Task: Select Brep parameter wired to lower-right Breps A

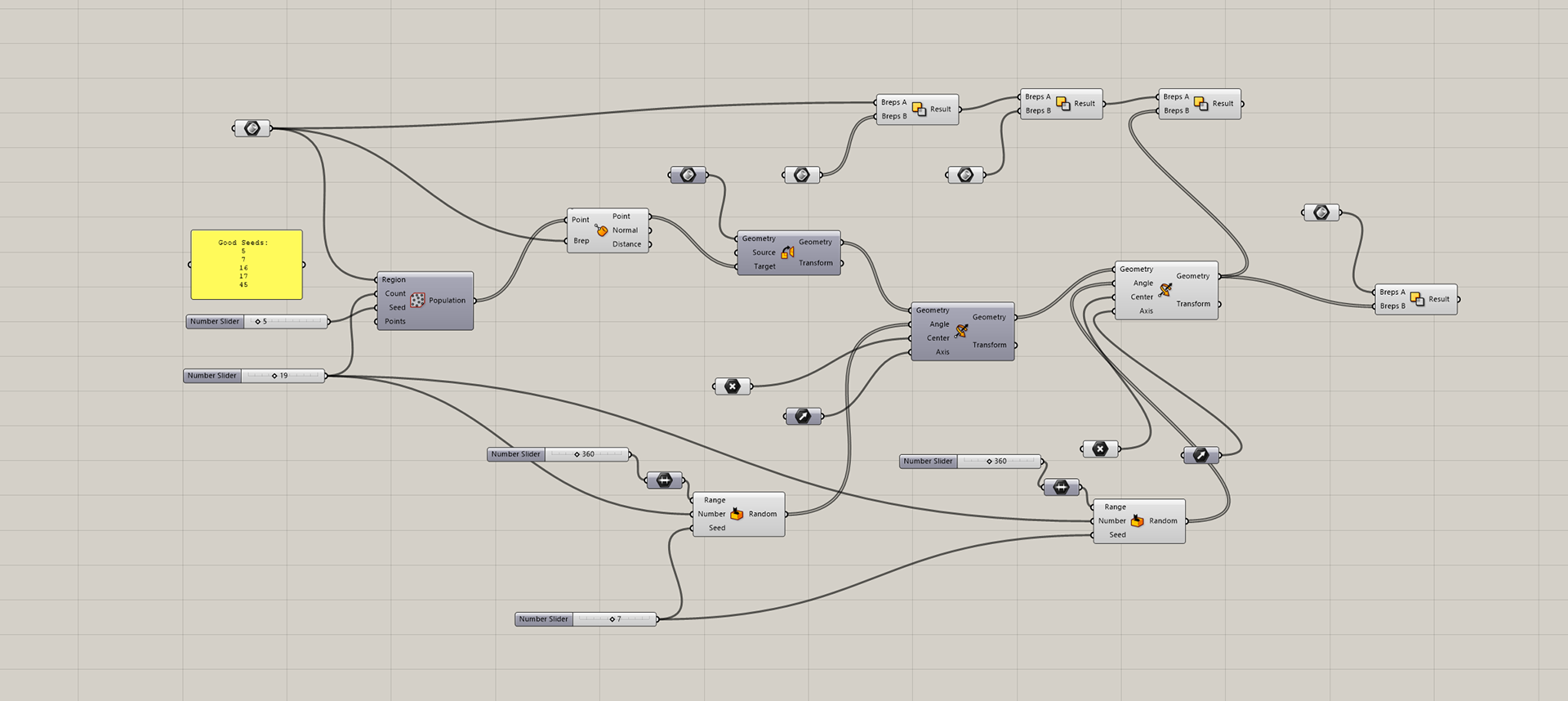Action: 1321,212
